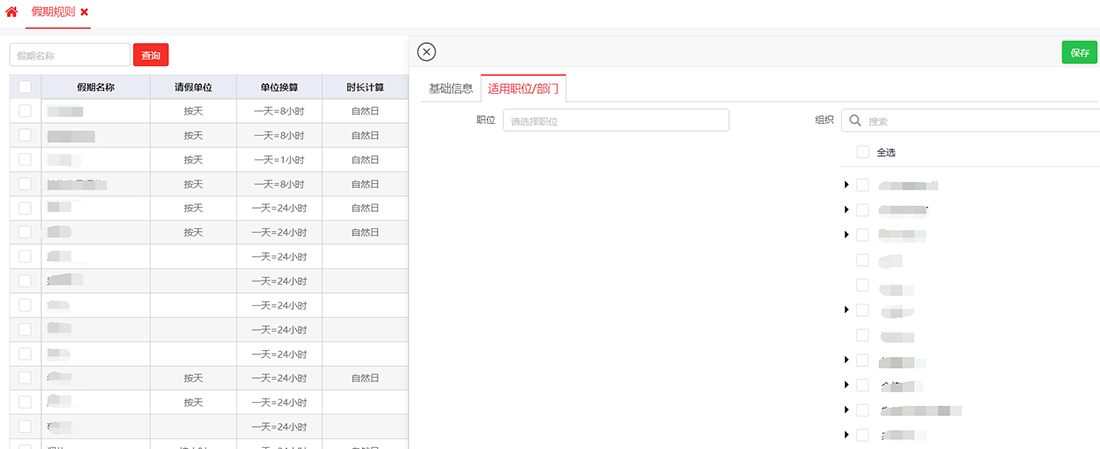
Task: Select the 适用职位/部门 tab
Action: pyautogui.click(x=523, y=88)
